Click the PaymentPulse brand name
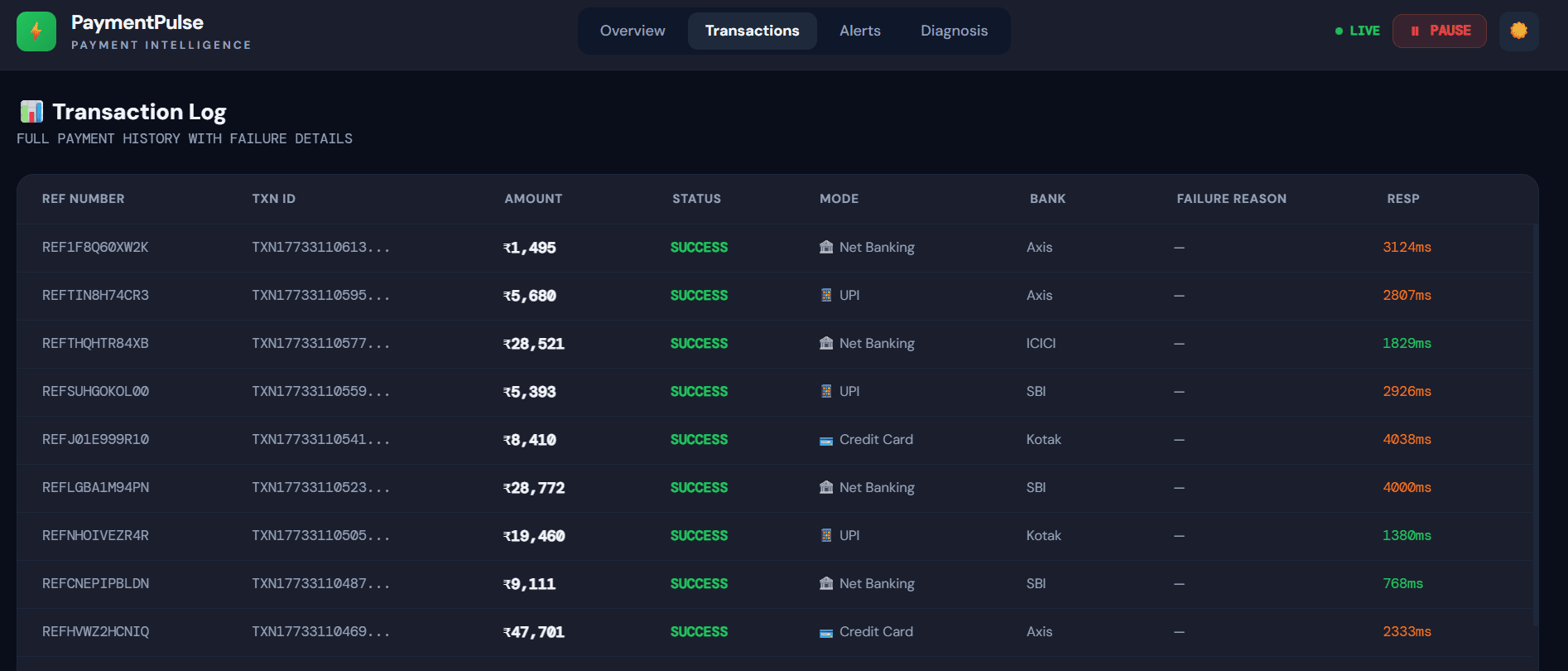1568x671 pixels. (x=137, y=22)
